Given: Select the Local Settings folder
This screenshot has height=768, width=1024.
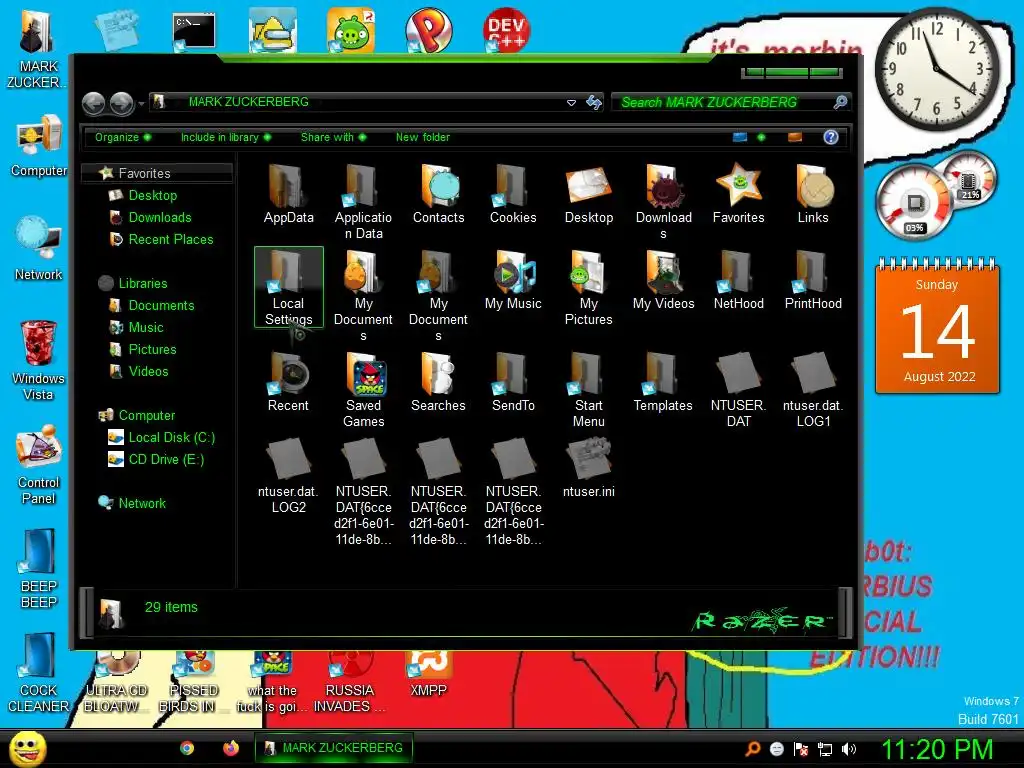Looking at the screenshot, I should pos(289,287).
